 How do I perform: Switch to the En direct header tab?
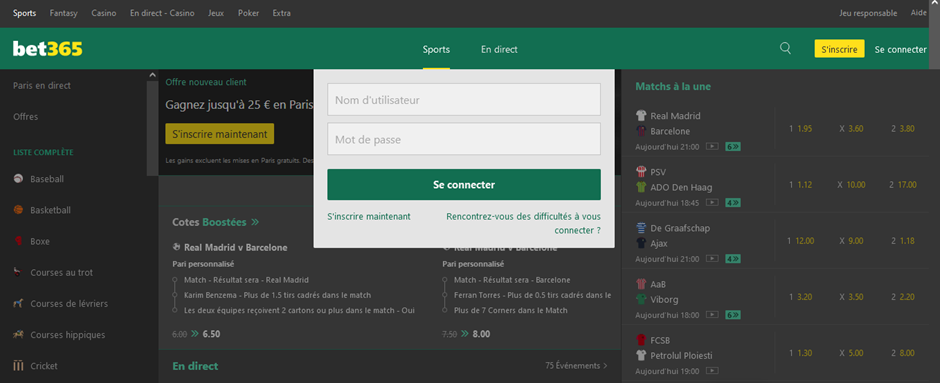(x=499, y=49)
